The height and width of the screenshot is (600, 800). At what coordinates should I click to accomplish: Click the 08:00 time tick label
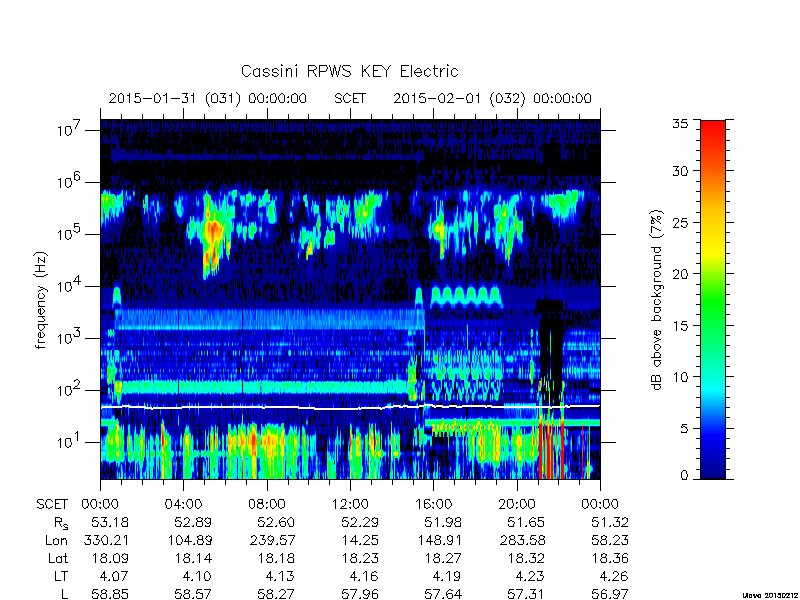[267, 505]
